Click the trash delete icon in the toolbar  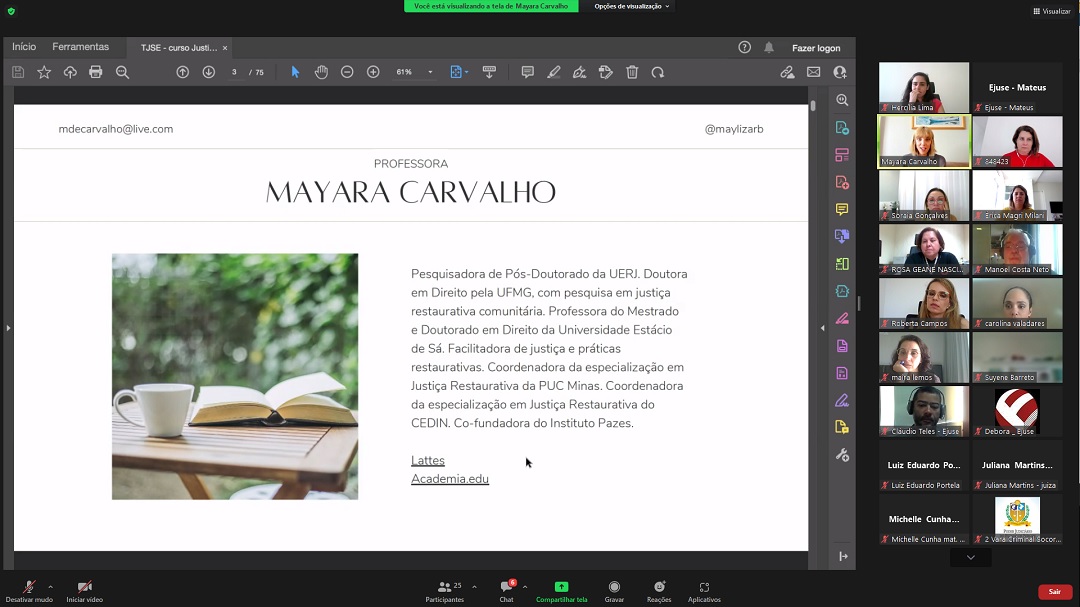[x=632, y=72]
